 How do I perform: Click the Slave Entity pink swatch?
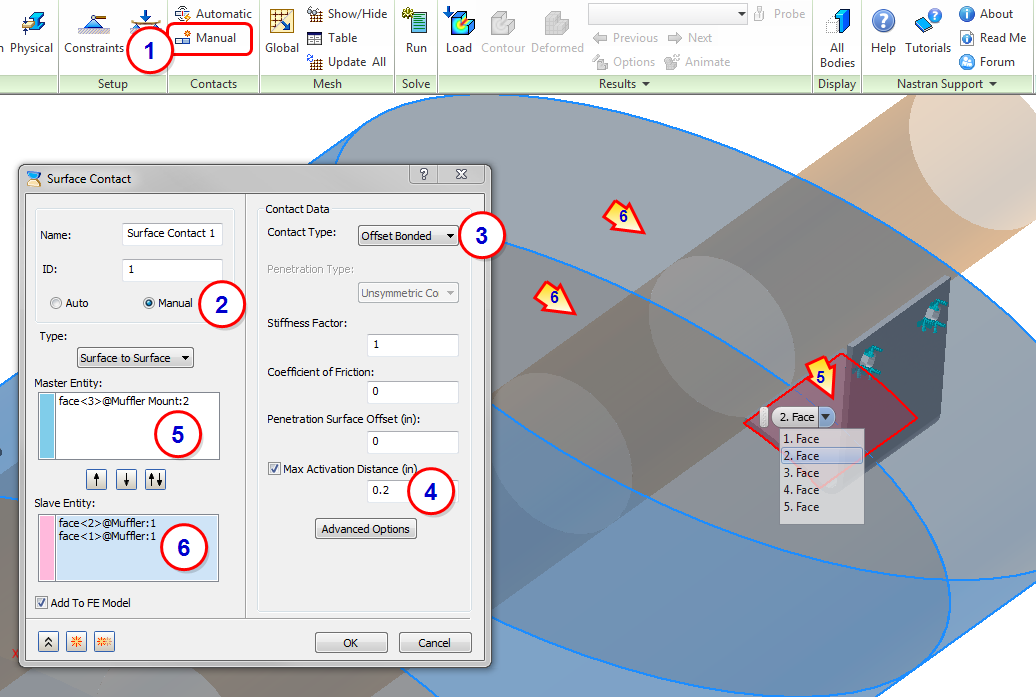(47, 548)
